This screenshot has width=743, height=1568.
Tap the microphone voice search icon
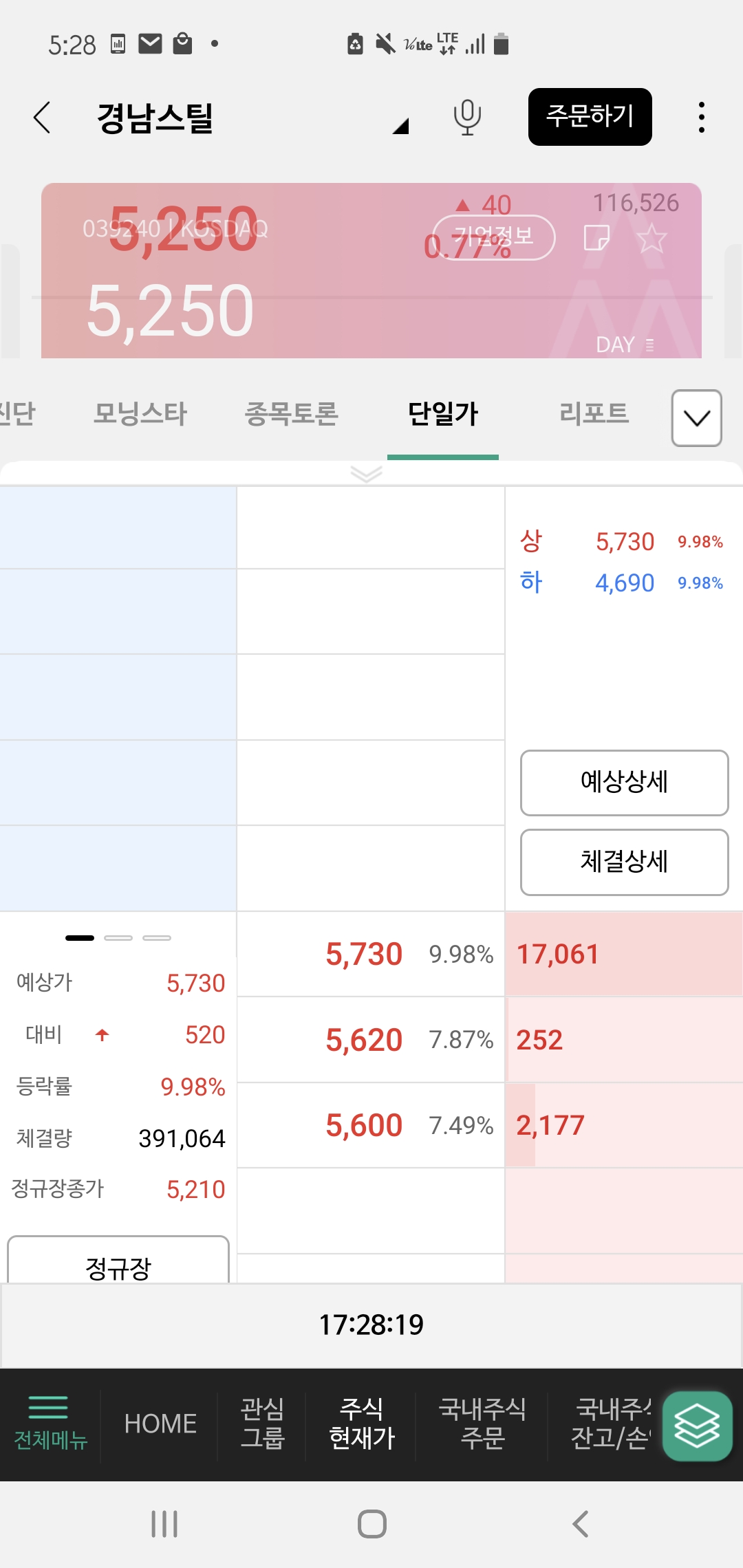tap(467, 117)
